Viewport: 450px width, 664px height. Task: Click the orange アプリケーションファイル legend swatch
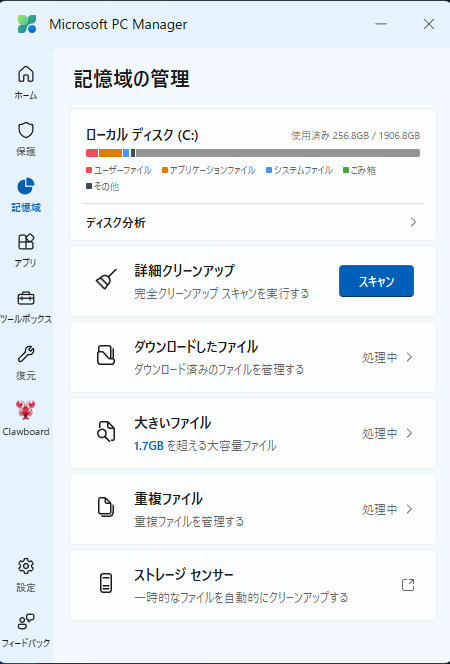tap(165, 170)
